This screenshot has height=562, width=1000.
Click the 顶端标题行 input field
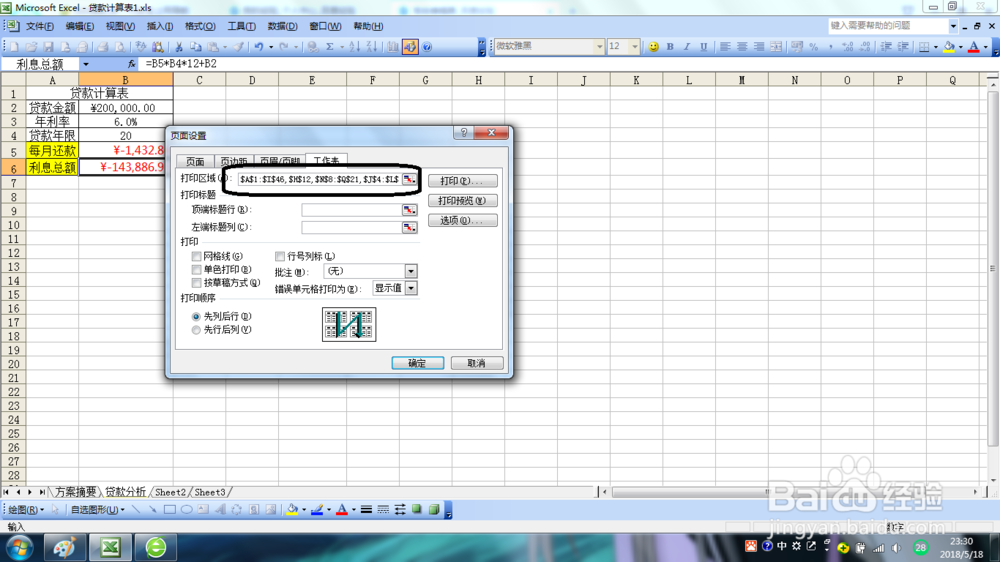coord(351,210)
